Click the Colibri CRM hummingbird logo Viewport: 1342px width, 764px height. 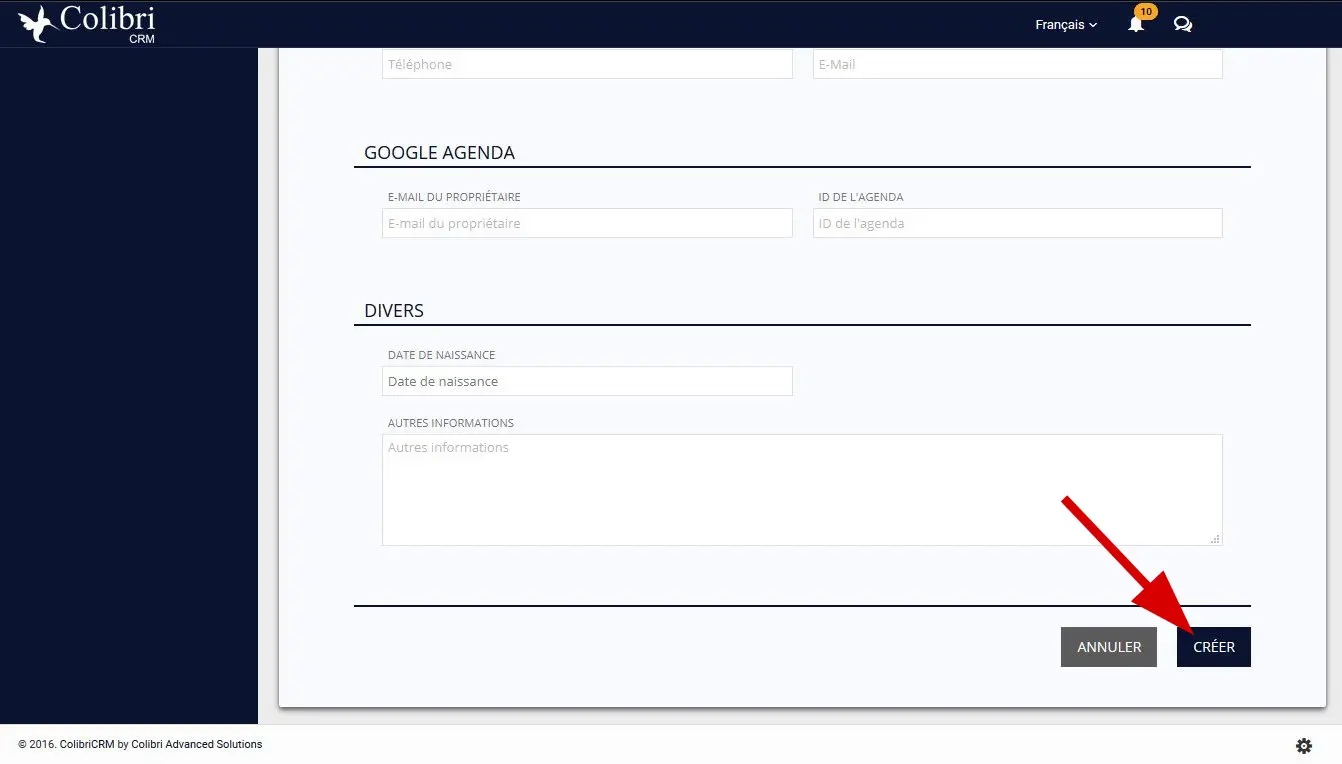click(87, 24)
